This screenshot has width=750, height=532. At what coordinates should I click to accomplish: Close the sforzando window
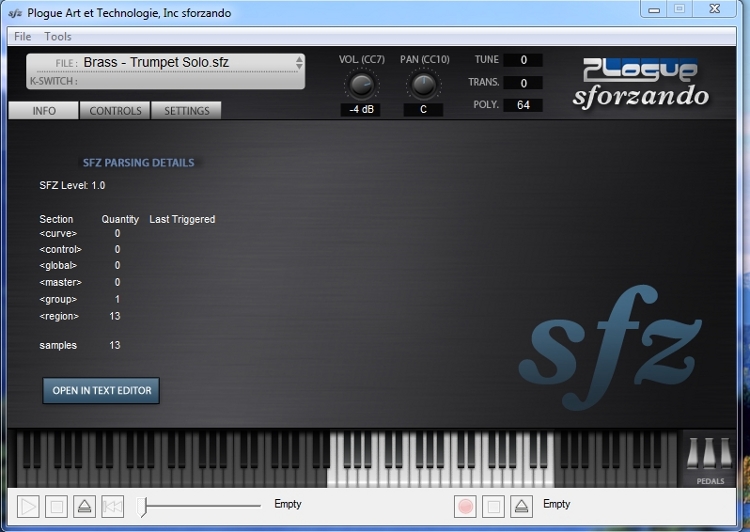coord(714,9)
